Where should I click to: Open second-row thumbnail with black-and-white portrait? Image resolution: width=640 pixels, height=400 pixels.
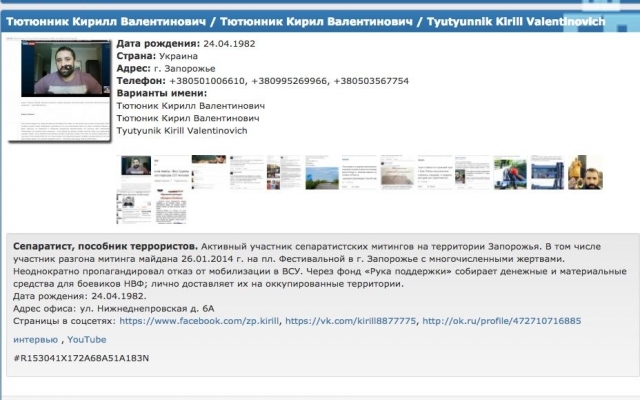tap(133, 208)
